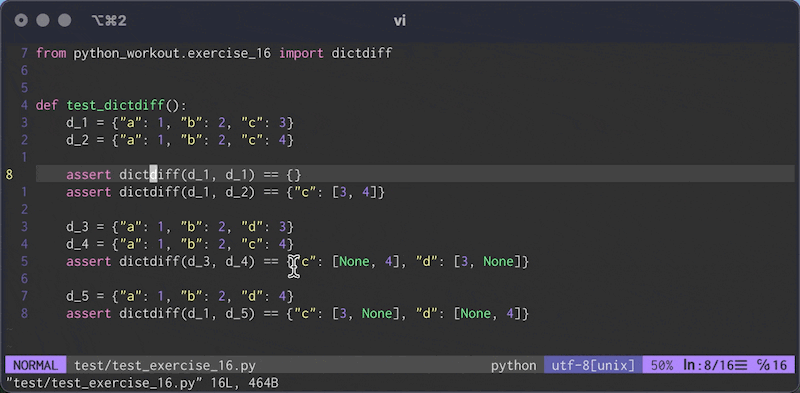800x393 pixels.
Task: Click the first None in d_3 assertion
Action: (x=354, y=261)
